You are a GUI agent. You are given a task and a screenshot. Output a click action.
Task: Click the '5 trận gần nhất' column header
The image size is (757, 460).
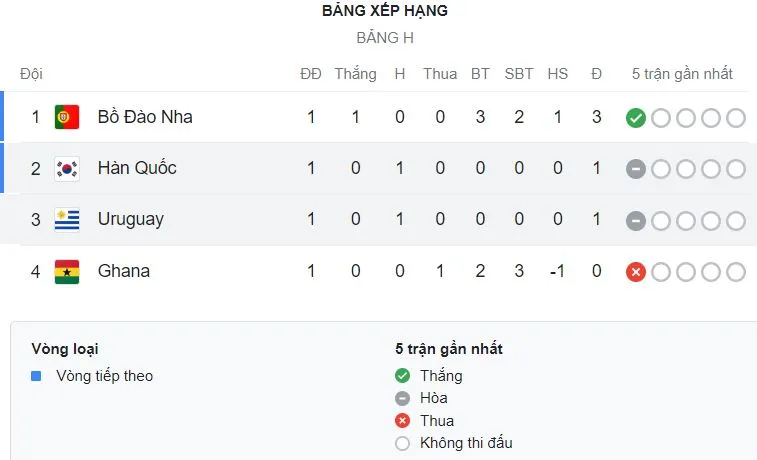coord(682,74)
